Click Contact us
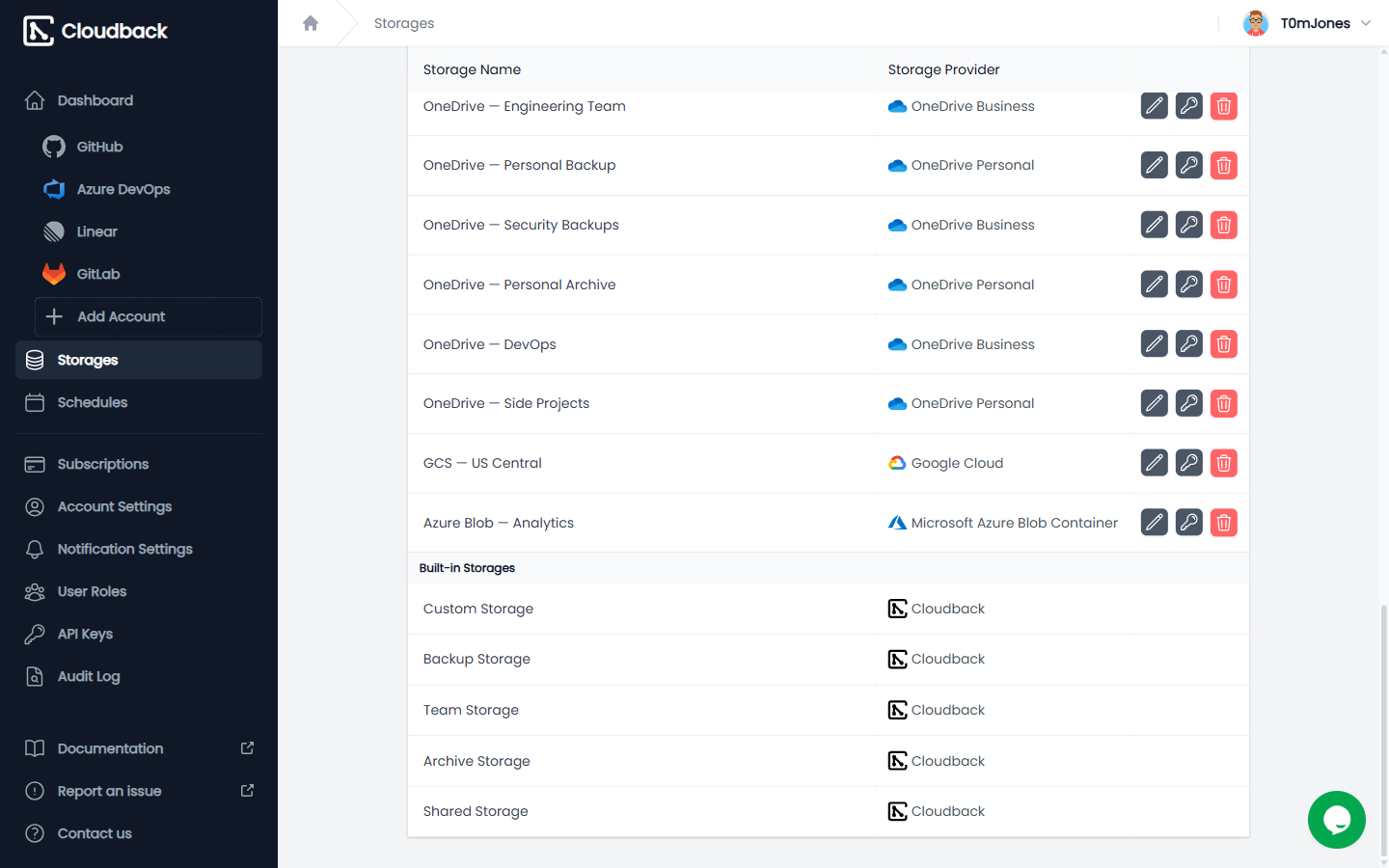Screen dimensions: 1389x868 point(139,833)
